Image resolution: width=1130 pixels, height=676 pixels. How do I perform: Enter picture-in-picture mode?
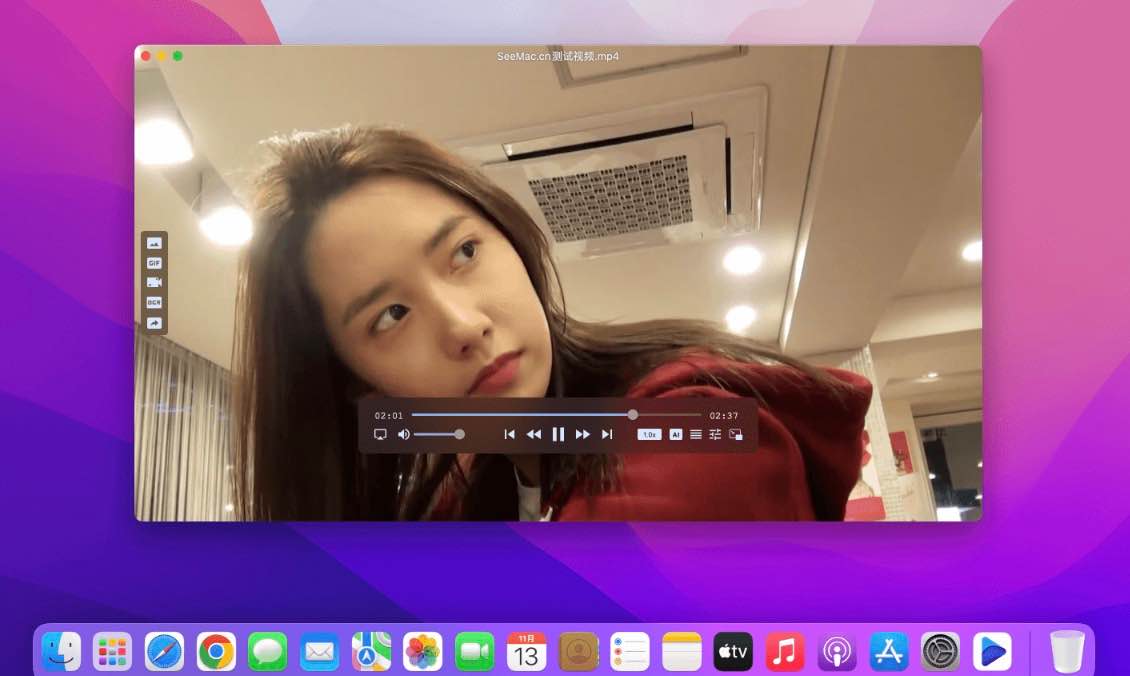click(x=736, y=435)
